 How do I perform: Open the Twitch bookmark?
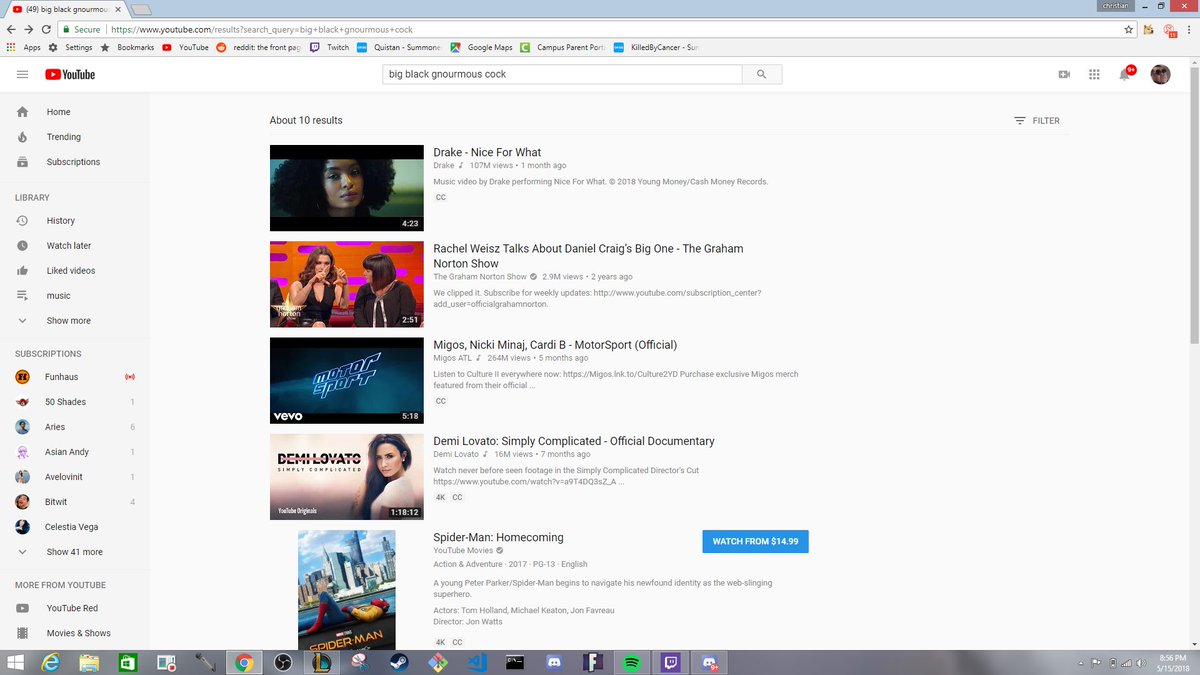pos(330,47)
